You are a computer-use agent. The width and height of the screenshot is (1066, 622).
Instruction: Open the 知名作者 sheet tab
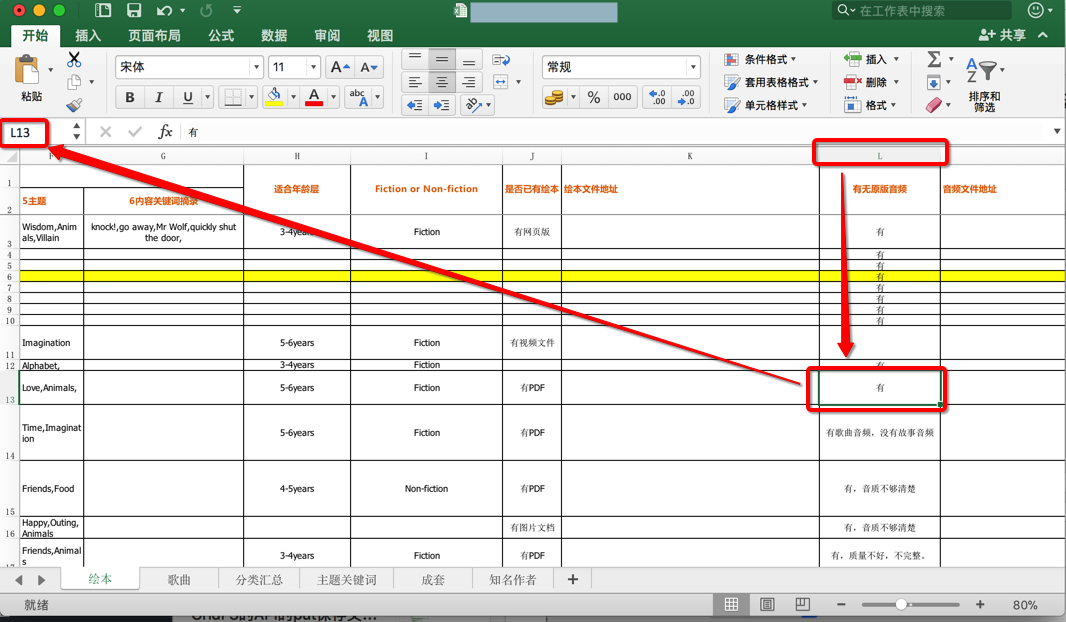[513, 580]
